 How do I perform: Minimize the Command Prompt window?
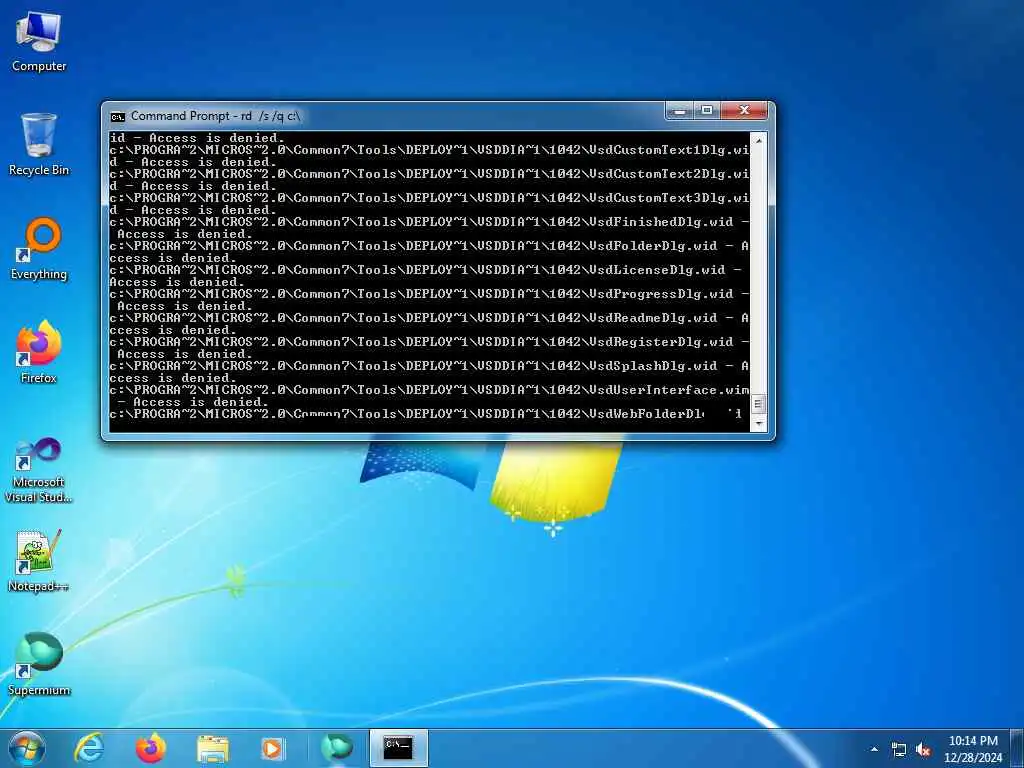[680, 110]
